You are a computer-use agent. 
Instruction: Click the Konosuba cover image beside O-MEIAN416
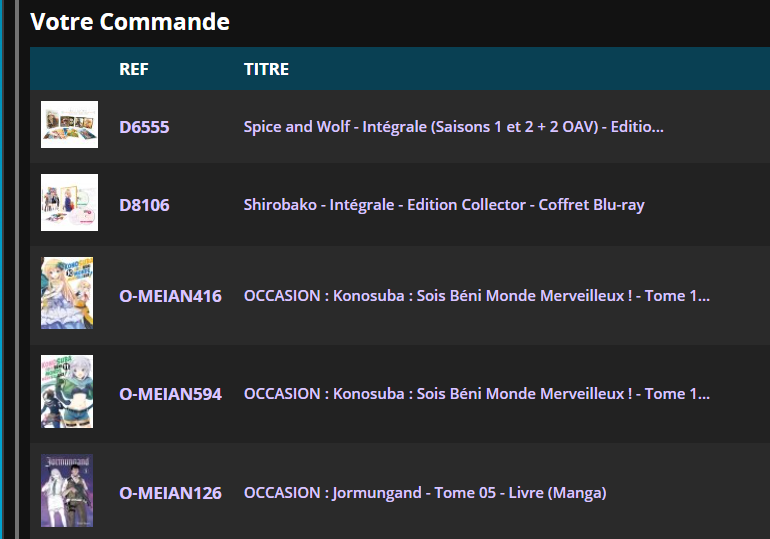(67, 293)
